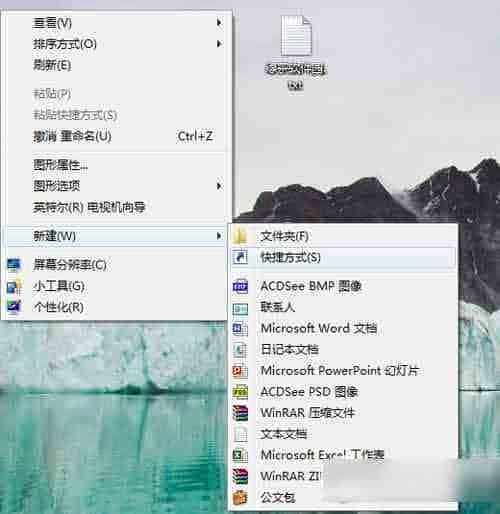
Task: Open 个性化(R) from the context menu
Action: pyautogui.click(x=116, y=307)
